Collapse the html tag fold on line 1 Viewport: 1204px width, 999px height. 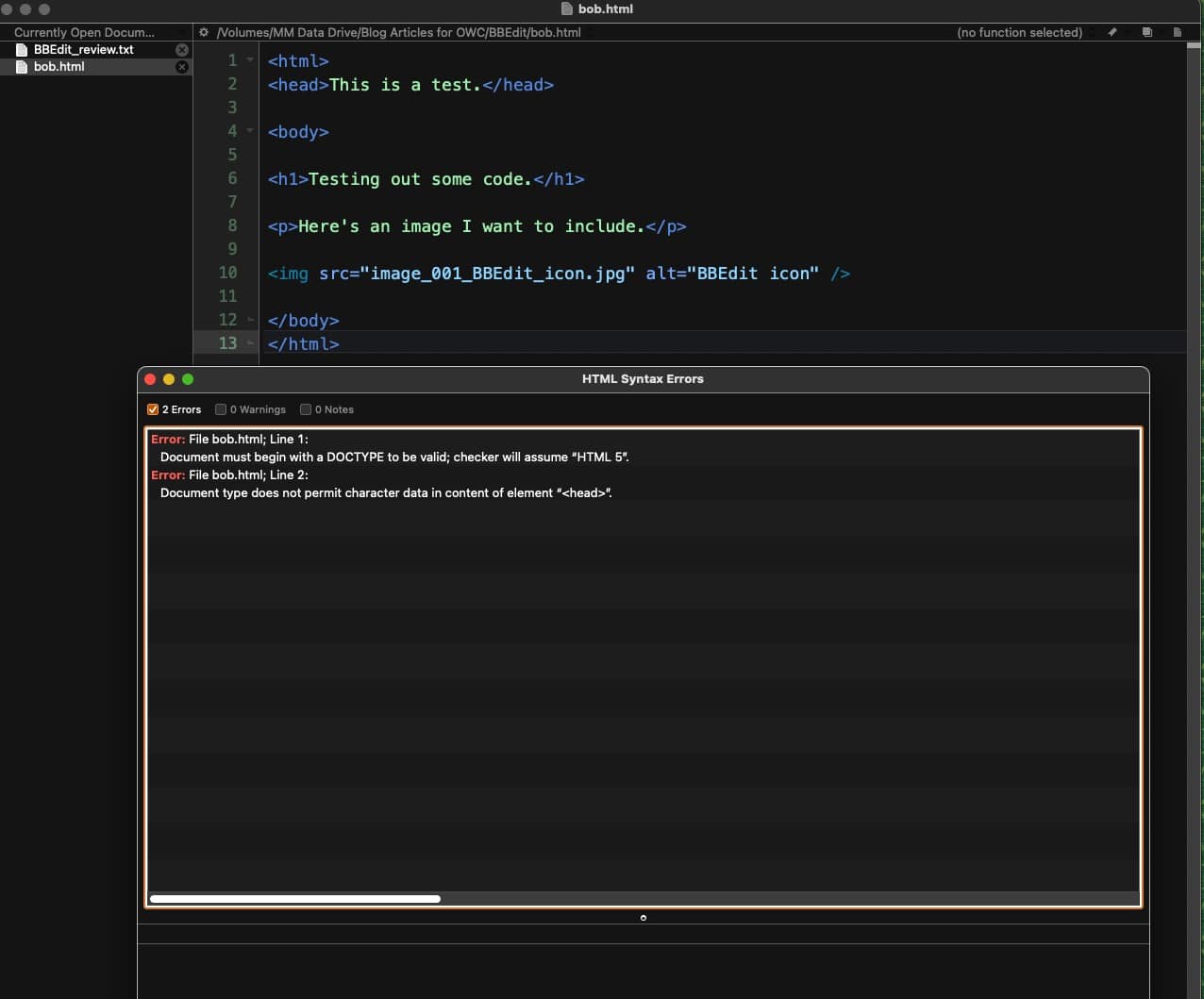(x=250, y=60)
